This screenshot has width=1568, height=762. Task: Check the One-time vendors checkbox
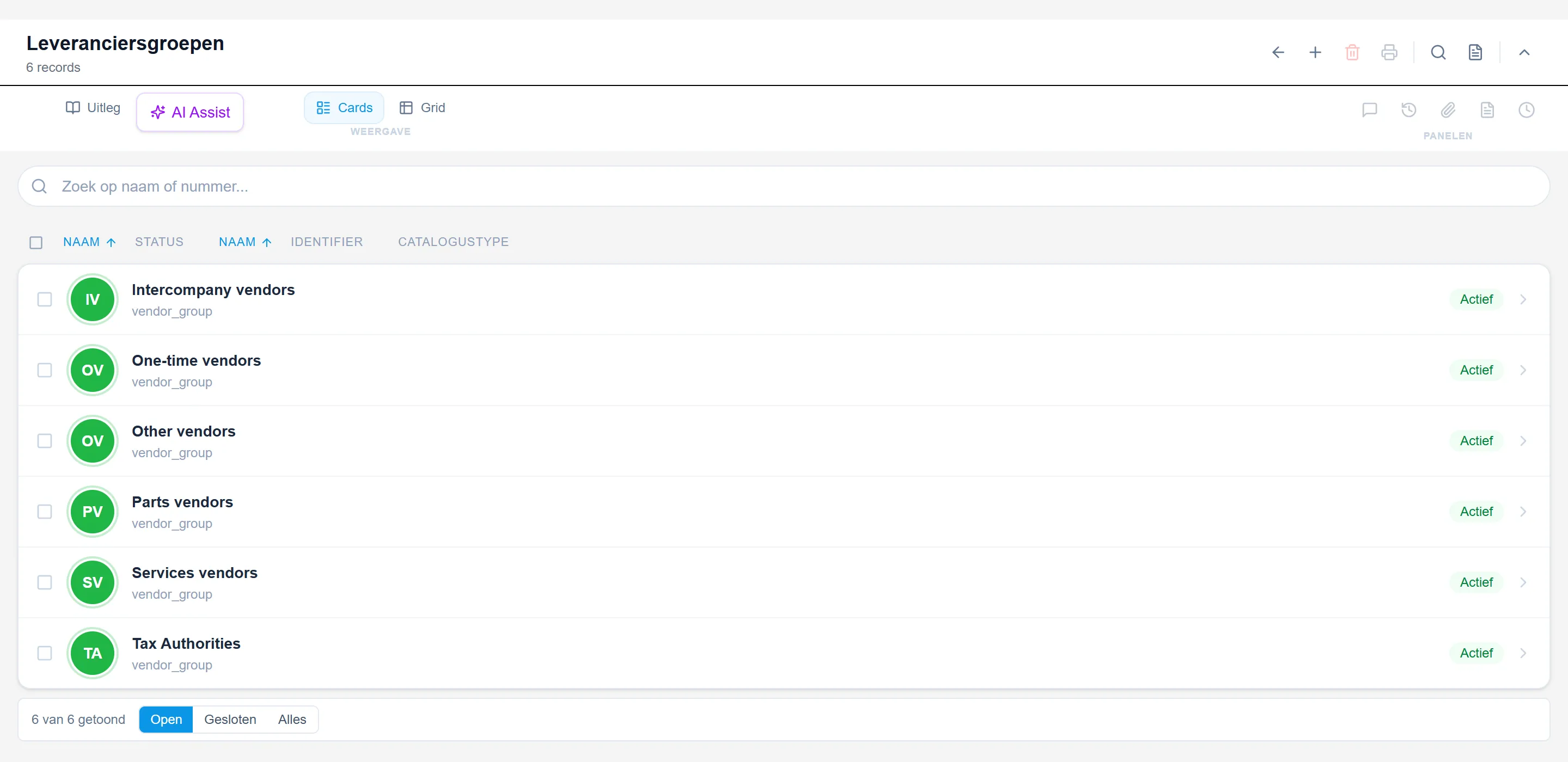(x=45, y=370)
